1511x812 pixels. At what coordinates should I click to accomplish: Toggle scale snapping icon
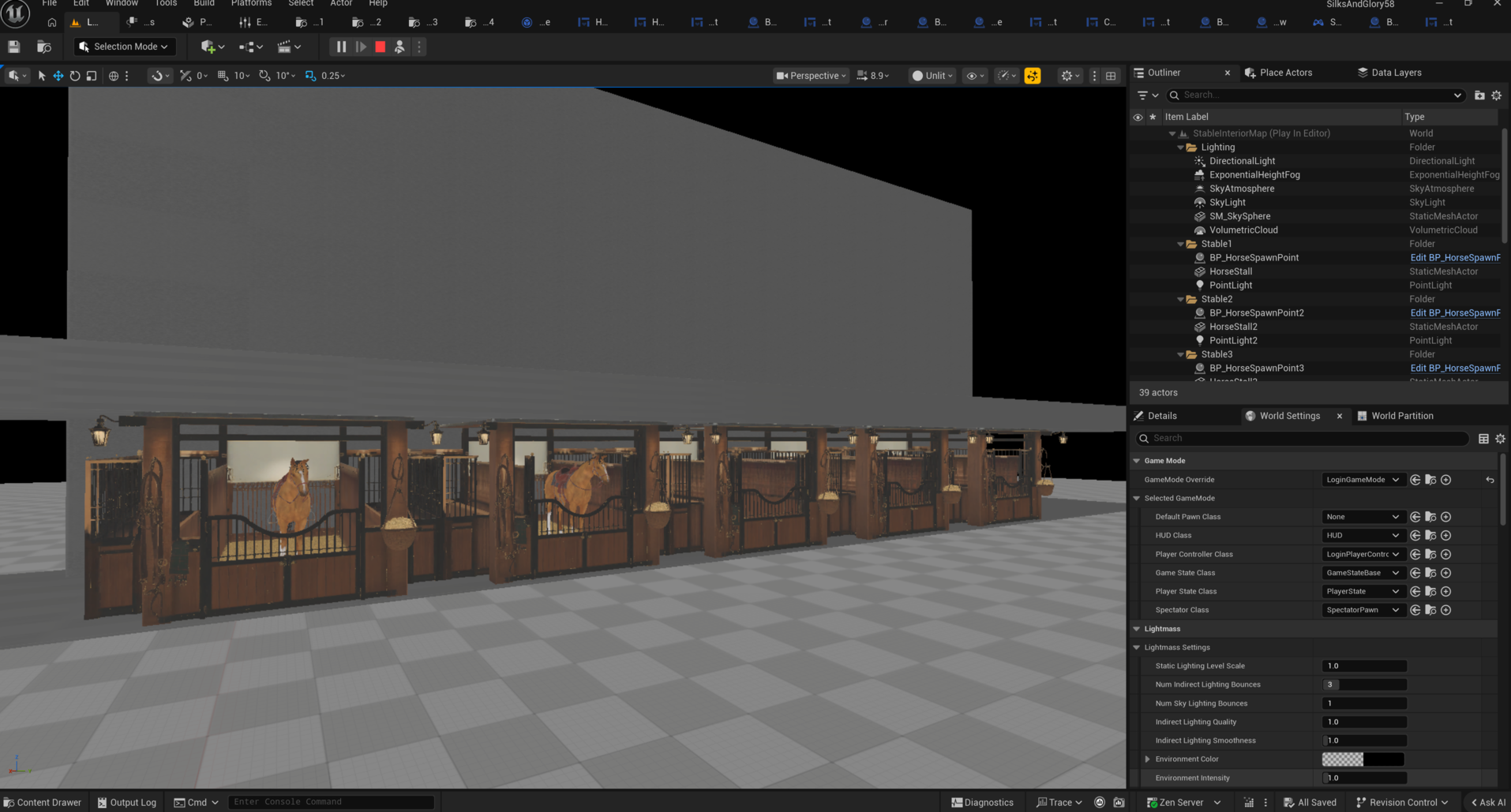tap(310, 76)
